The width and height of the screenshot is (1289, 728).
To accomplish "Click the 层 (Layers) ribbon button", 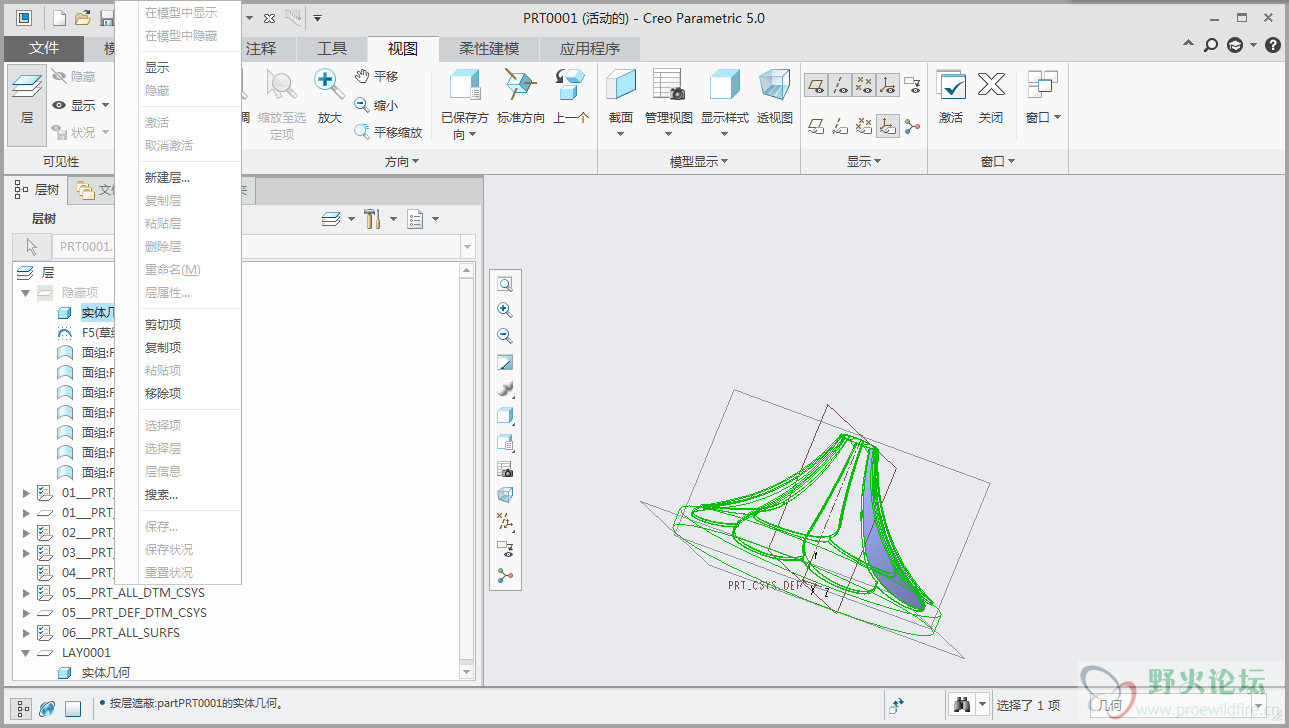I will (x=27, y=105).
